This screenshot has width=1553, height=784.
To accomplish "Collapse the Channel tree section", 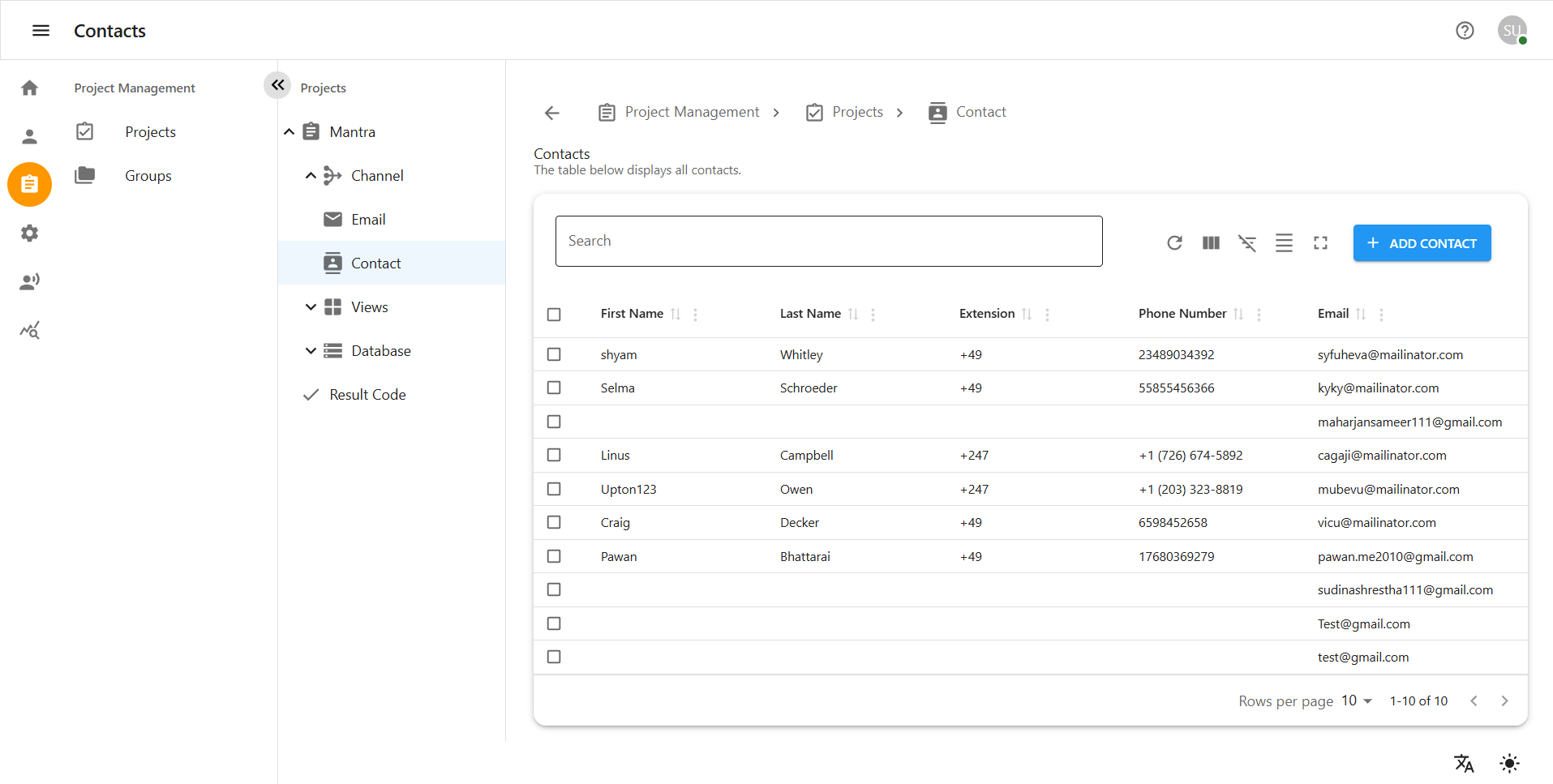I will pyautogui.click(x=310, y=175).
